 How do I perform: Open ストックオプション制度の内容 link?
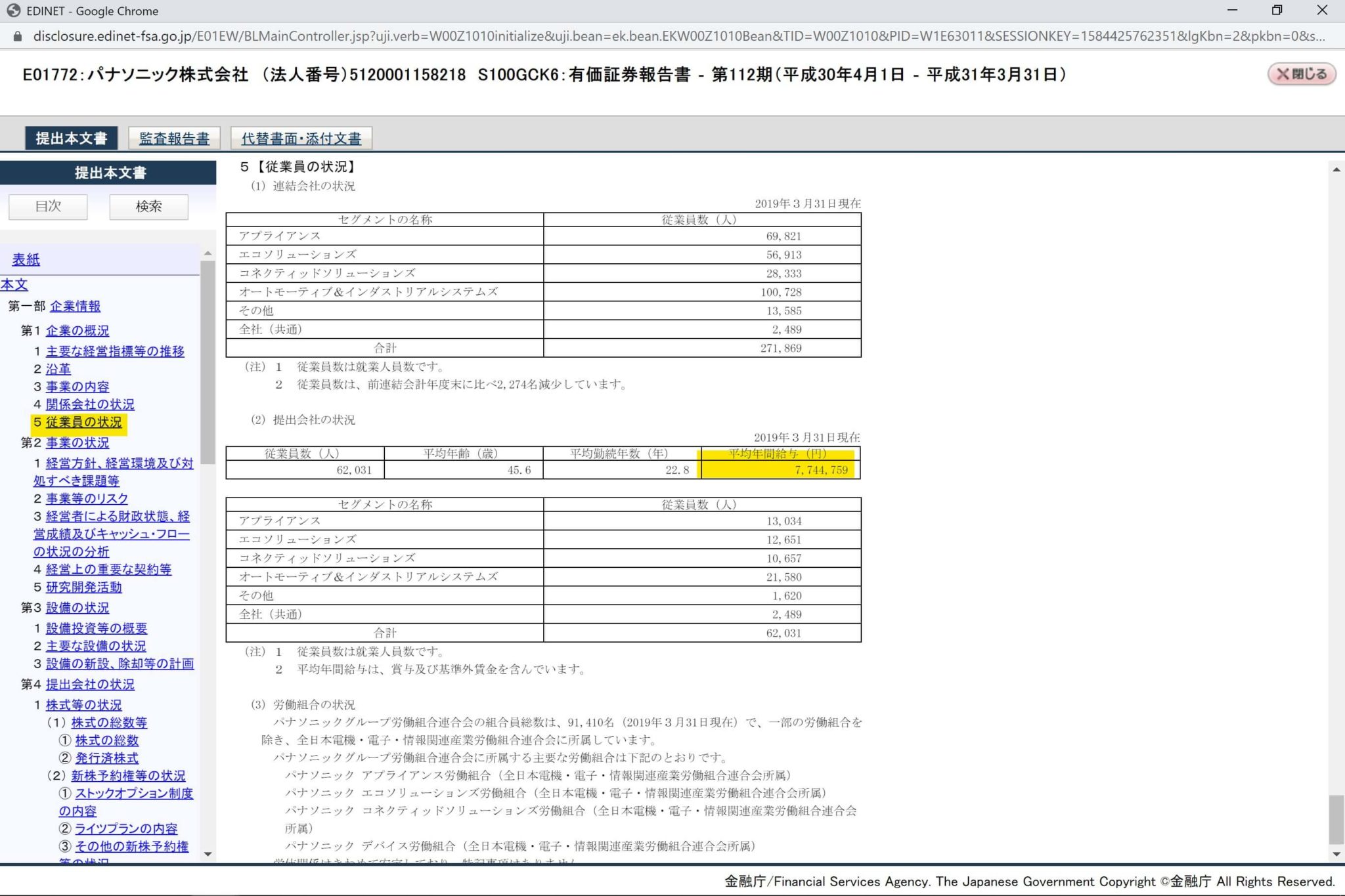(x=126, y=802)
